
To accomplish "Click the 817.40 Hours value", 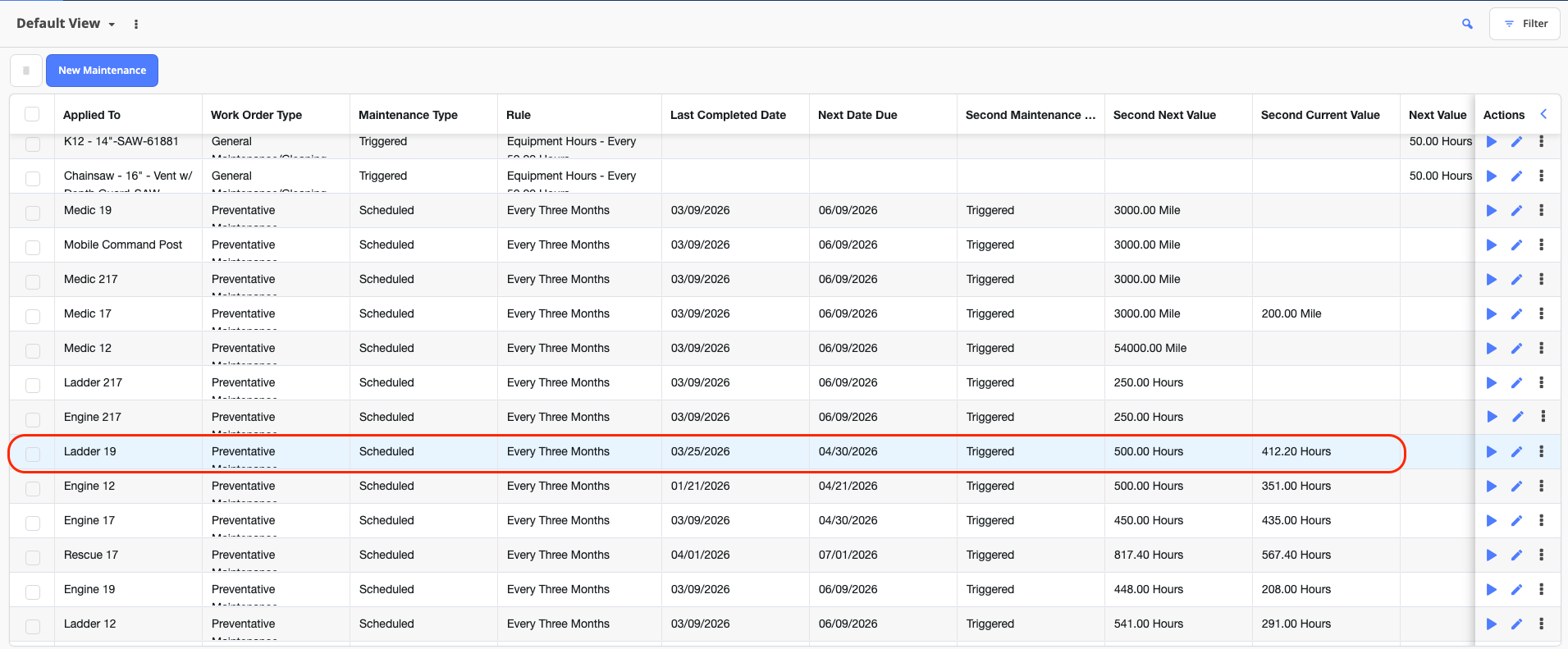I will 1149,555.
